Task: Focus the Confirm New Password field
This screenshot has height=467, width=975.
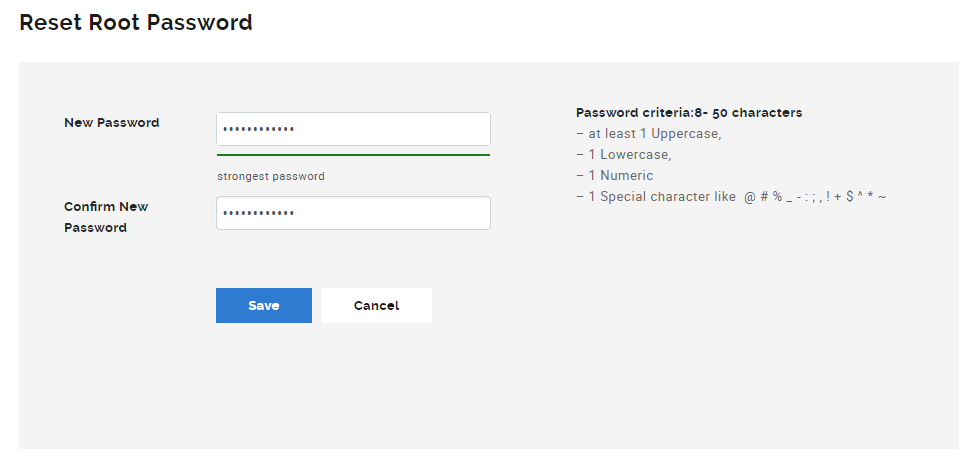Action: coord(353,213)
